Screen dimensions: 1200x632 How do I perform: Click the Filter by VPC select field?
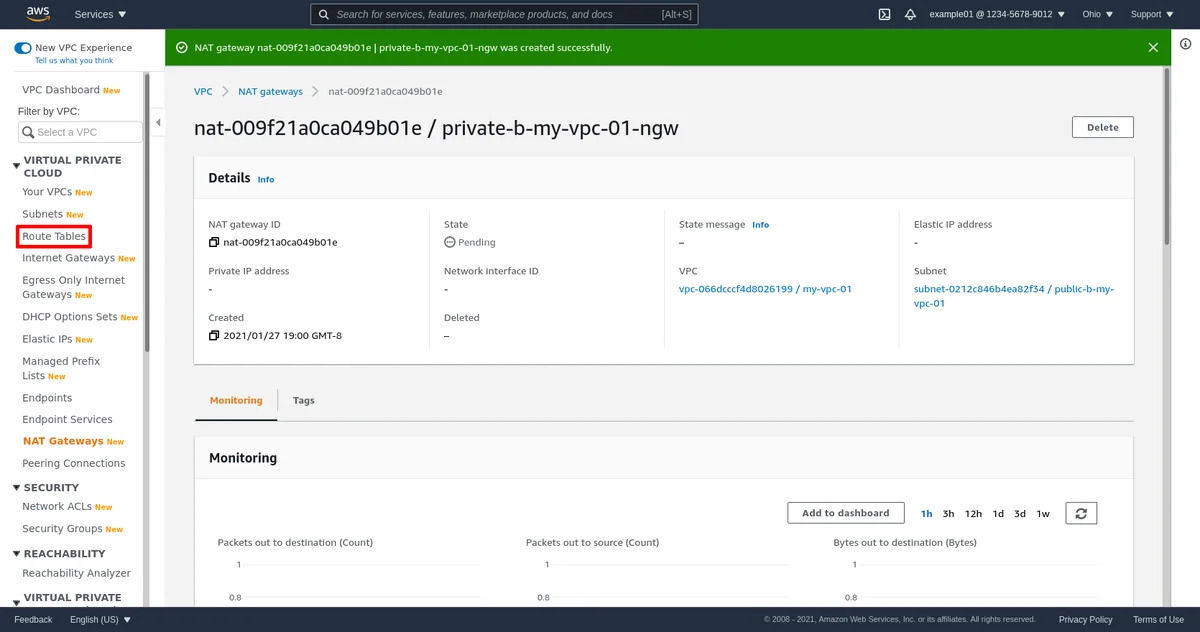80,132
